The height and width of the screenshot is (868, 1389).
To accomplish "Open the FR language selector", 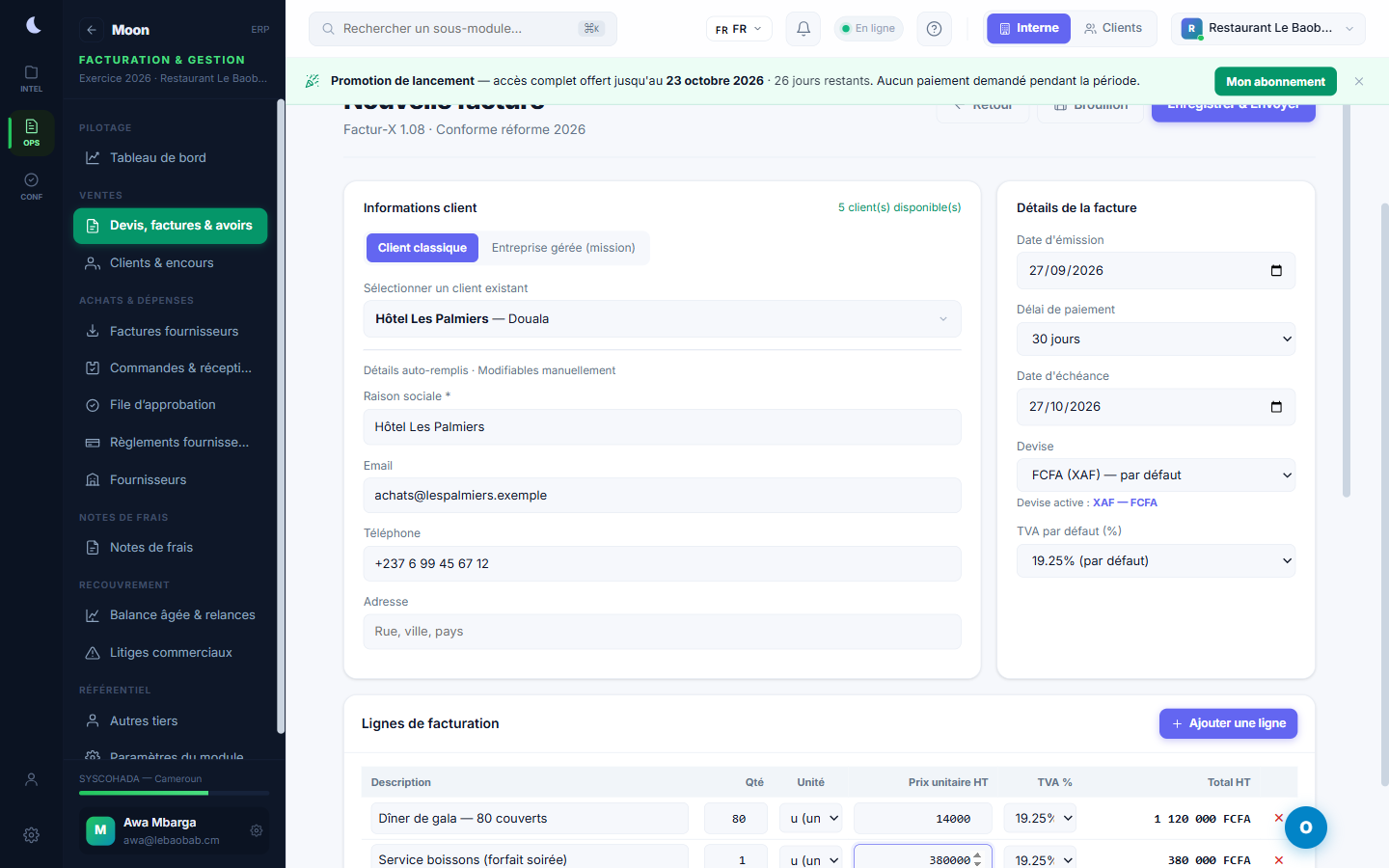I will click(739, 29).
